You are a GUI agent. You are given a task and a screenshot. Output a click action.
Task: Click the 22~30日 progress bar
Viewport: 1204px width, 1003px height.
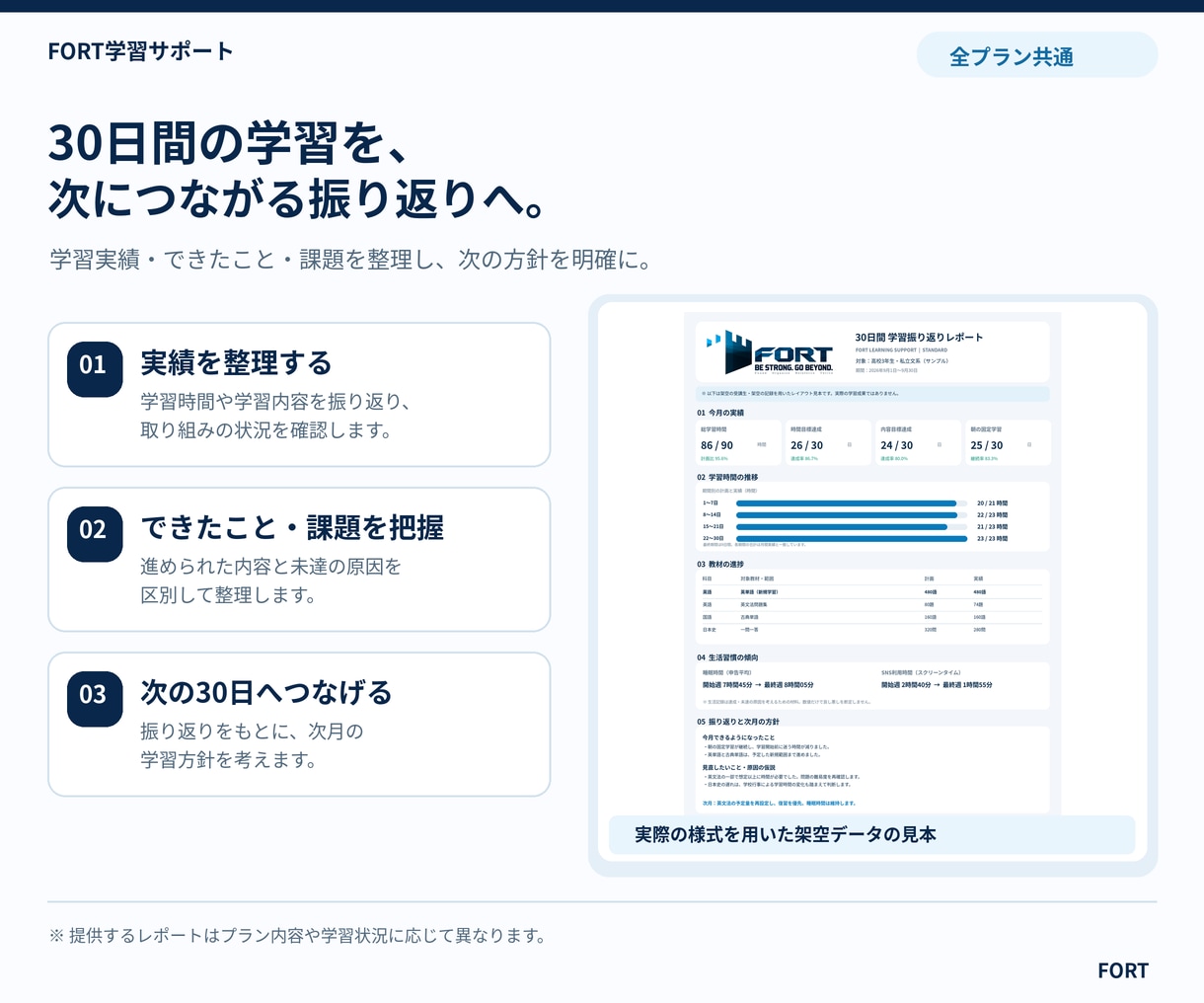pos(852,539)
